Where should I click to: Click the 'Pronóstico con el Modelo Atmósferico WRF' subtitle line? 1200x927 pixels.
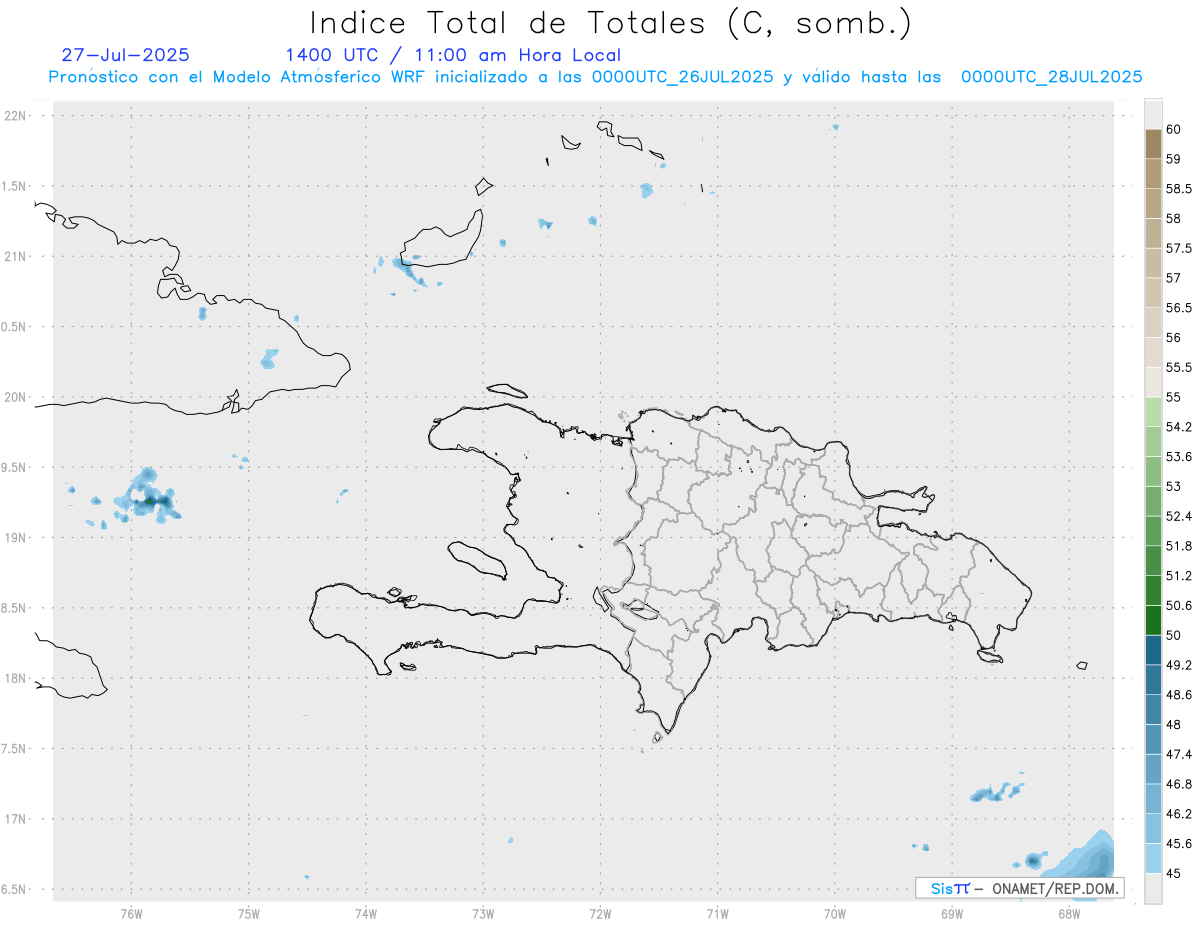[595, 77]
